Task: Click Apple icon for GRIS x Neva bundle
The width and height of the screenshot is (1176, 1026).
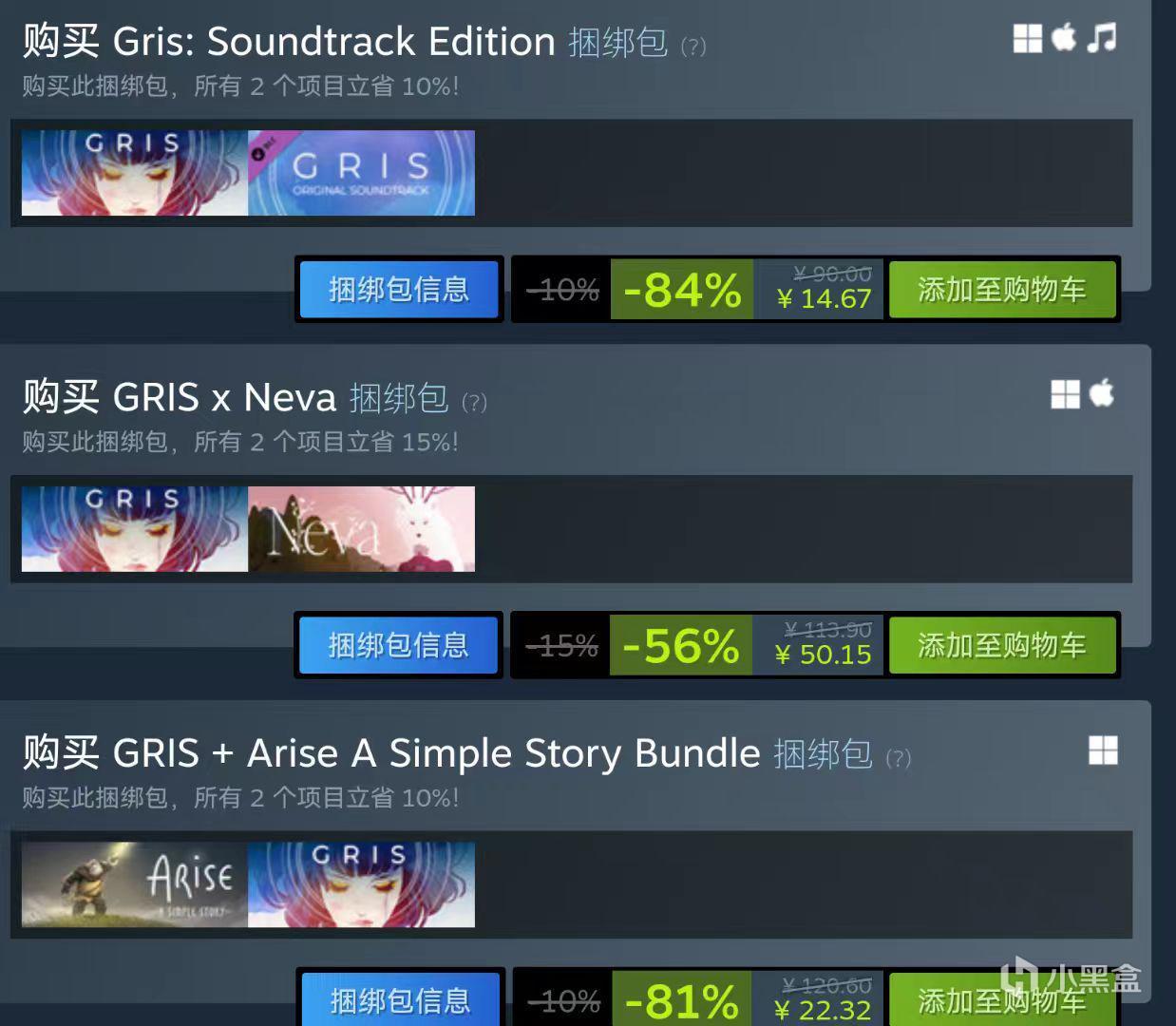Action: click(x=1102, y=393)
